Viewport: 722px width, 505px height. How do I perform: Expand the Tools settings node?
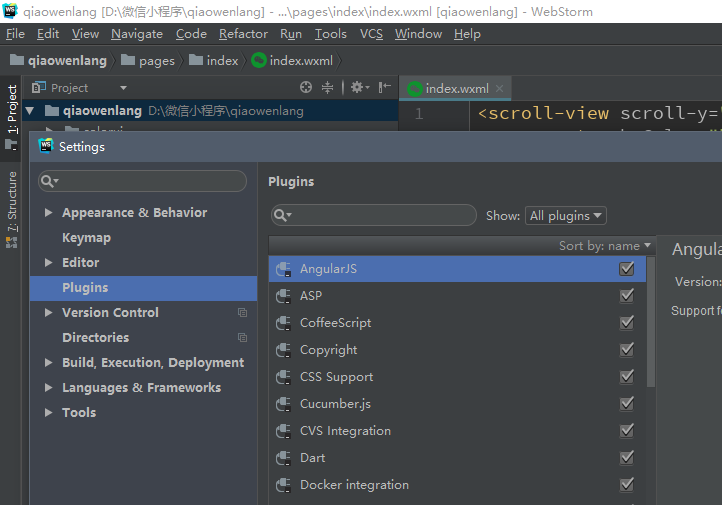tap(48, 412)
